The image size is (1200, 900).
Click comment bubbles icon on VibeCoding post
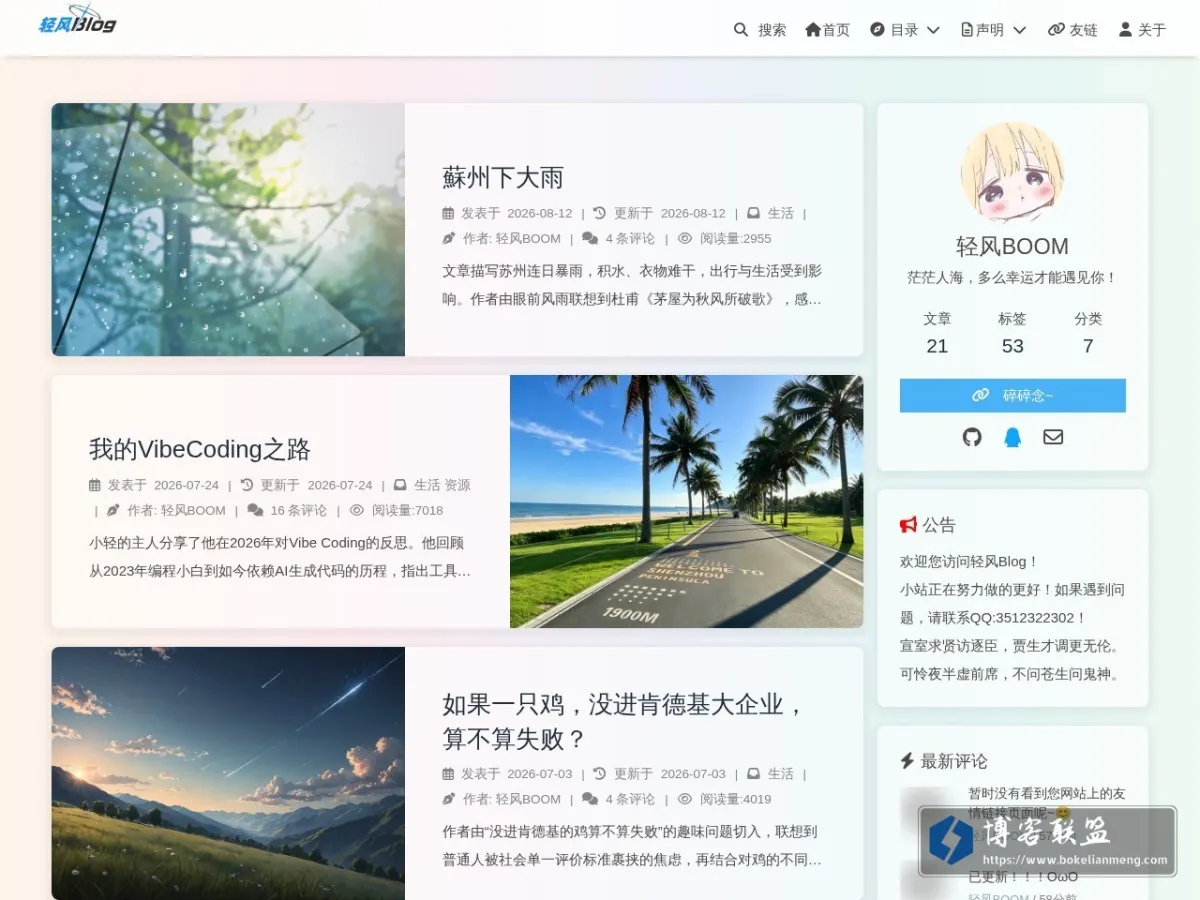255,510
